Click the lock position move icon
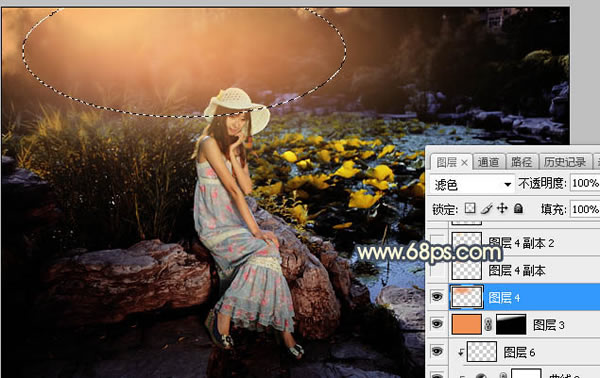 [502, 209]
